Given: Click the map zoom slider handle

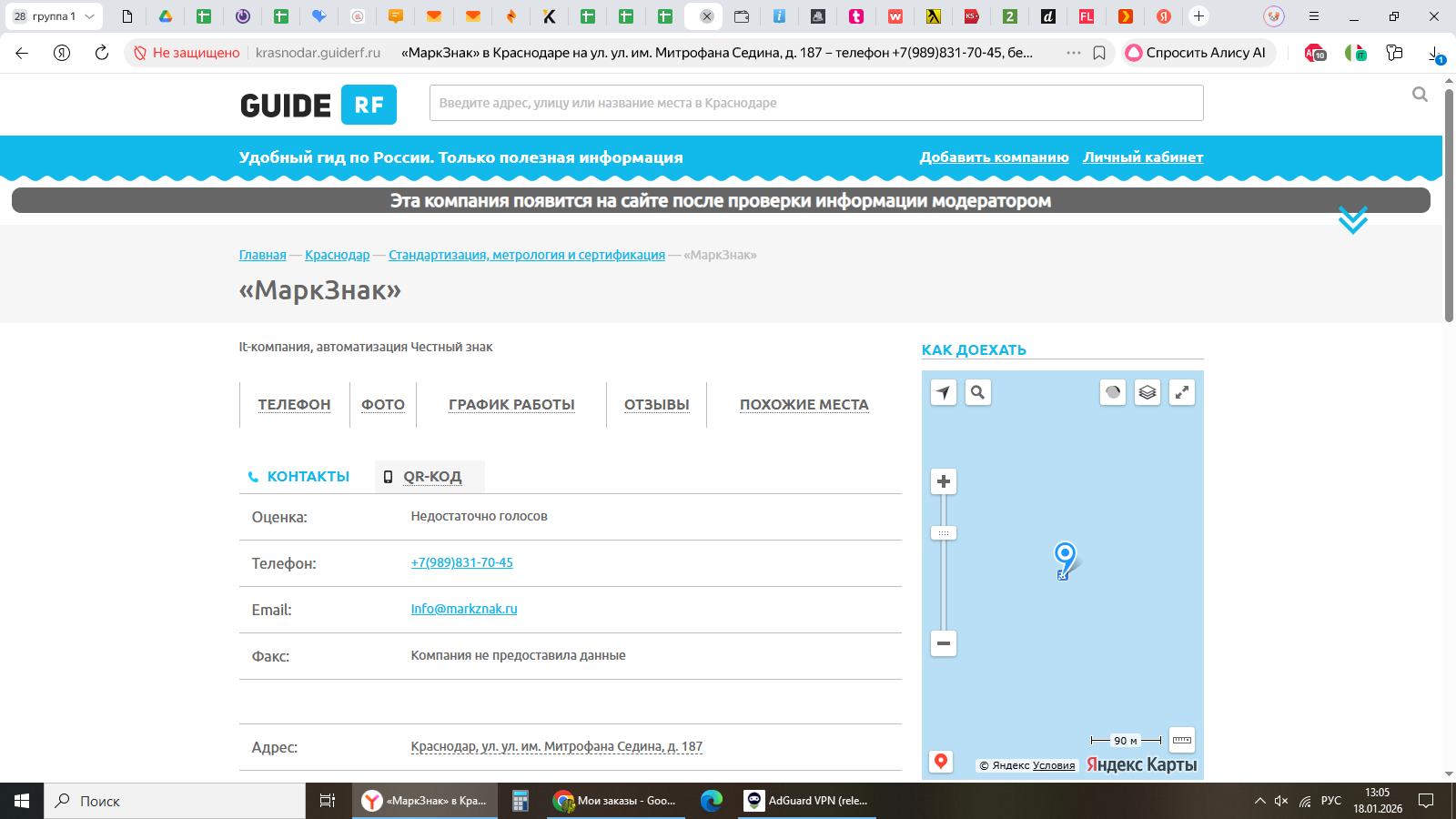Looking at the screenshot, I should [x=944, y=533].
